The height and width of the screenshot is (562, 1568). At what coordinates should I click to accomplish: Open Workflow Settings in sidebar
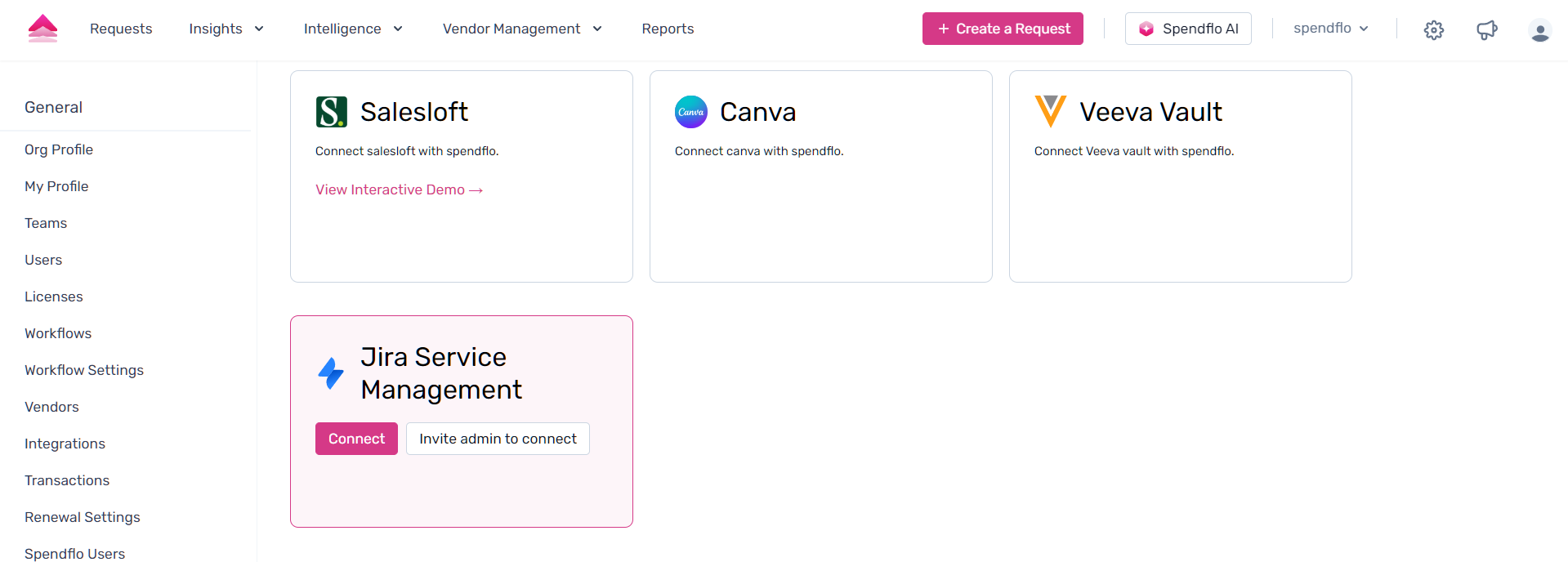click(x=84, y=370)
